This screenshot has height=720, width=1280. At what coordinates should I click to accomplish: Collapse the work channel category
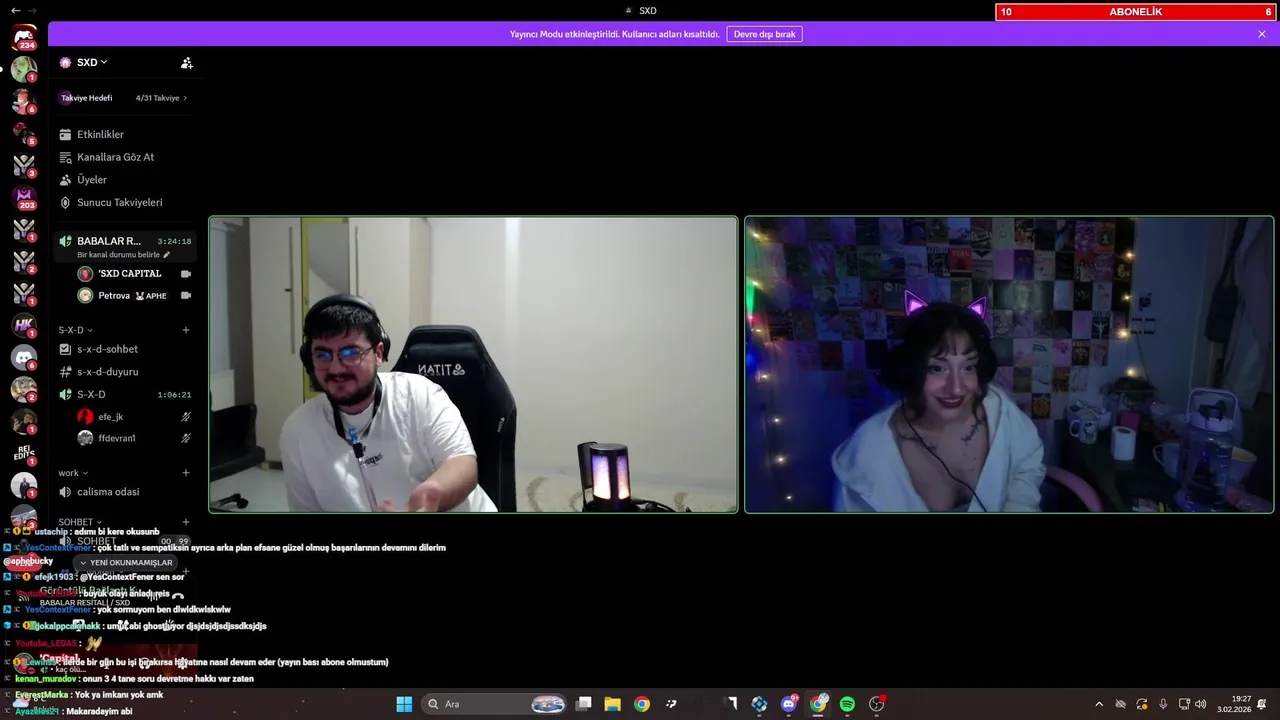click(x=72, y=473)
